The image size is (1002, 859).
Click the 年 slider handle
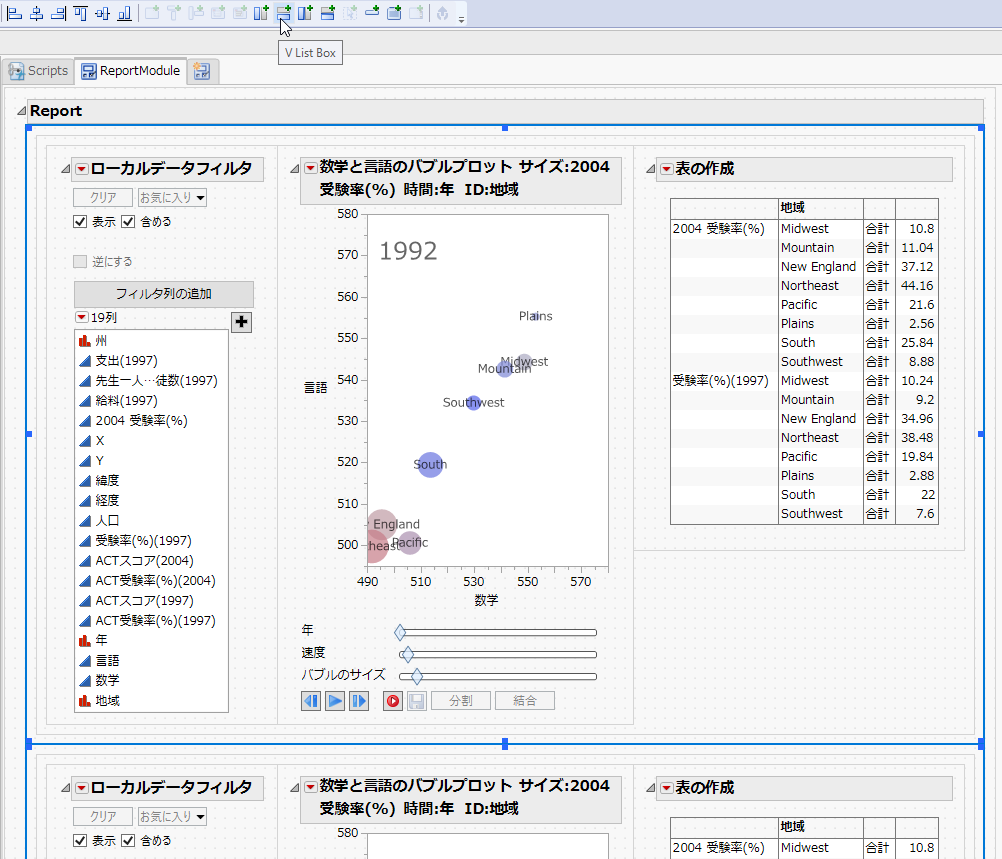pos(401,632)
